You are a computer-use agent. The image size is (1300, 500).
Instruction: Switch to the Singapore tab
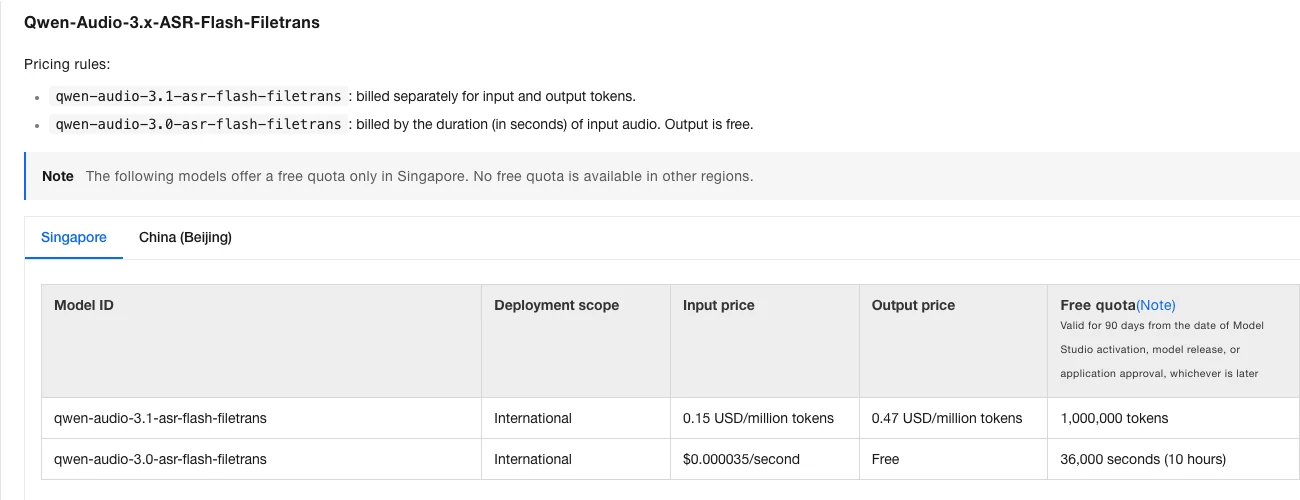click(74, 237)
